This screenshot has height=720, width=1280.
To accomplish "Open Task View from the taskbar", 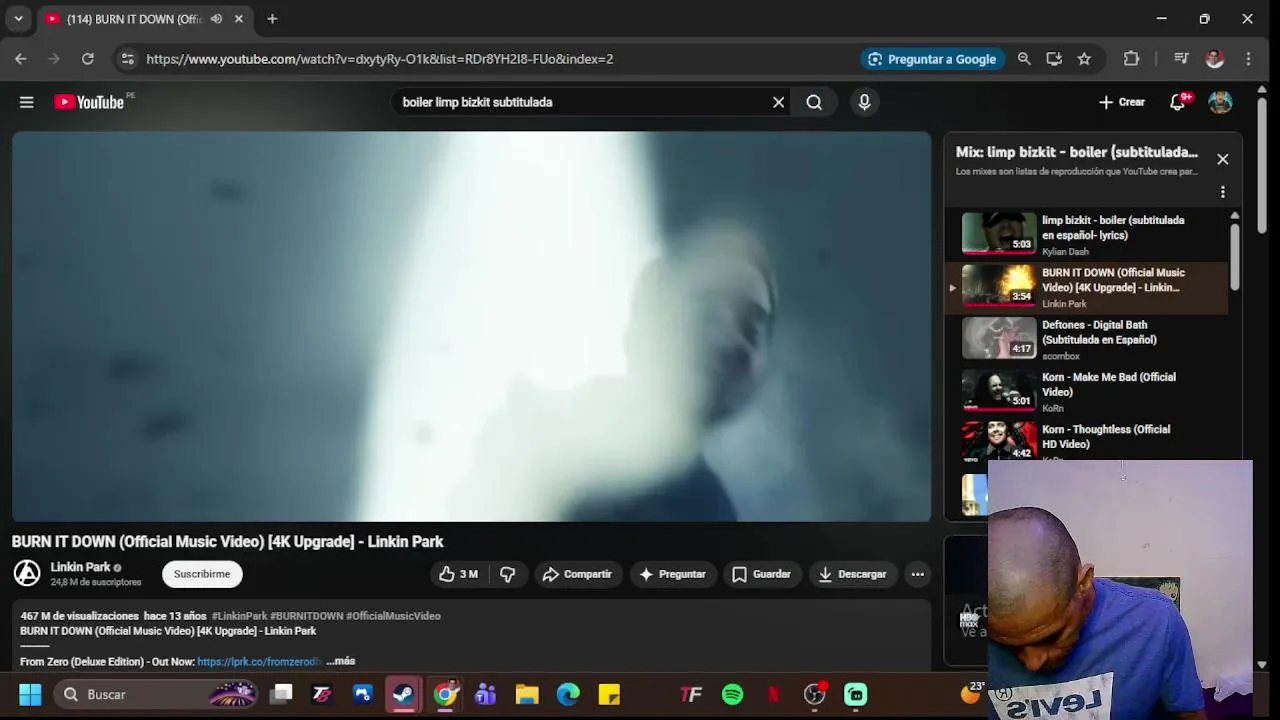I will pos(281,694).
